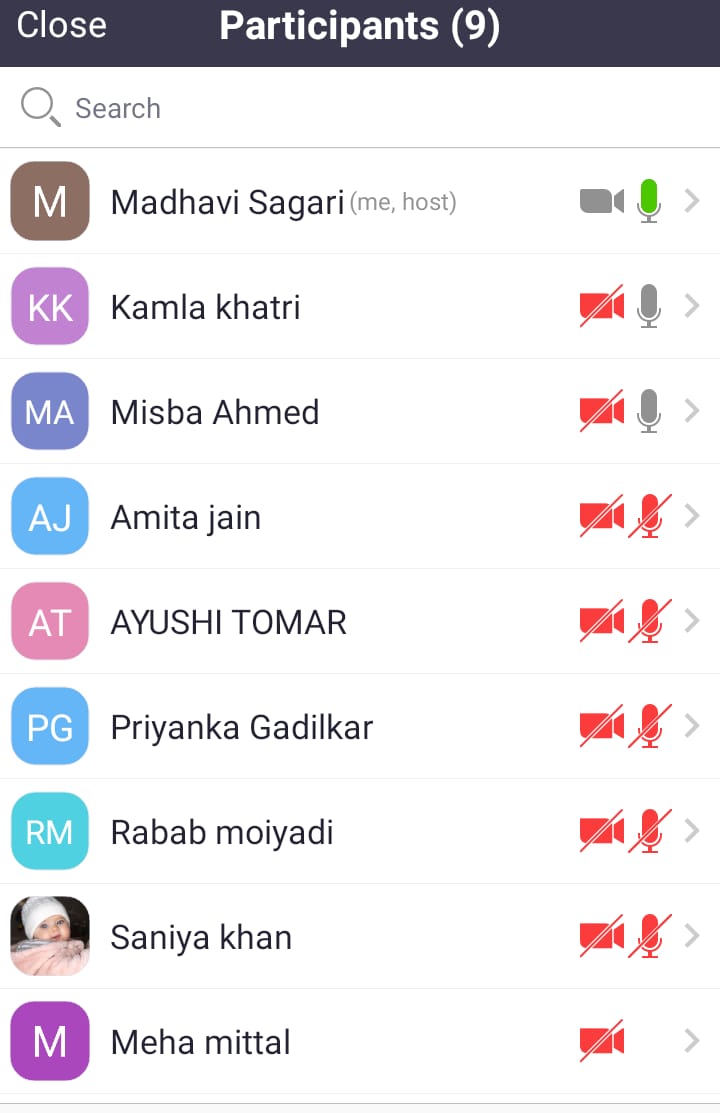Unmute Rabab moiyadi's microphone
Viewport: 720px width, 1113px height.
tap(649, 831)
